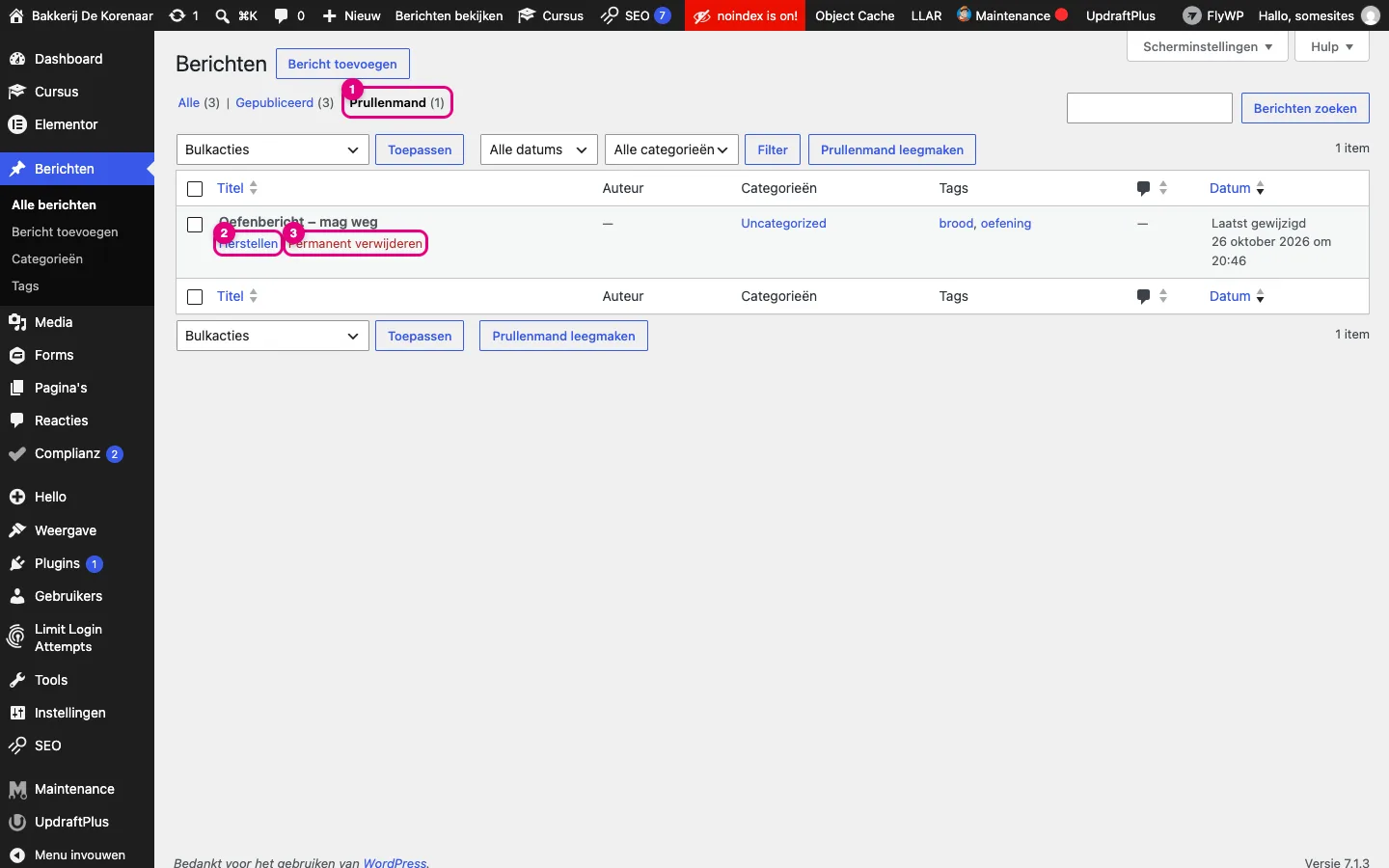The width and height of the screenshot is (1389, 868).
Task: Click the Bericht toevoegen button near heading
Action: [342, 64]
